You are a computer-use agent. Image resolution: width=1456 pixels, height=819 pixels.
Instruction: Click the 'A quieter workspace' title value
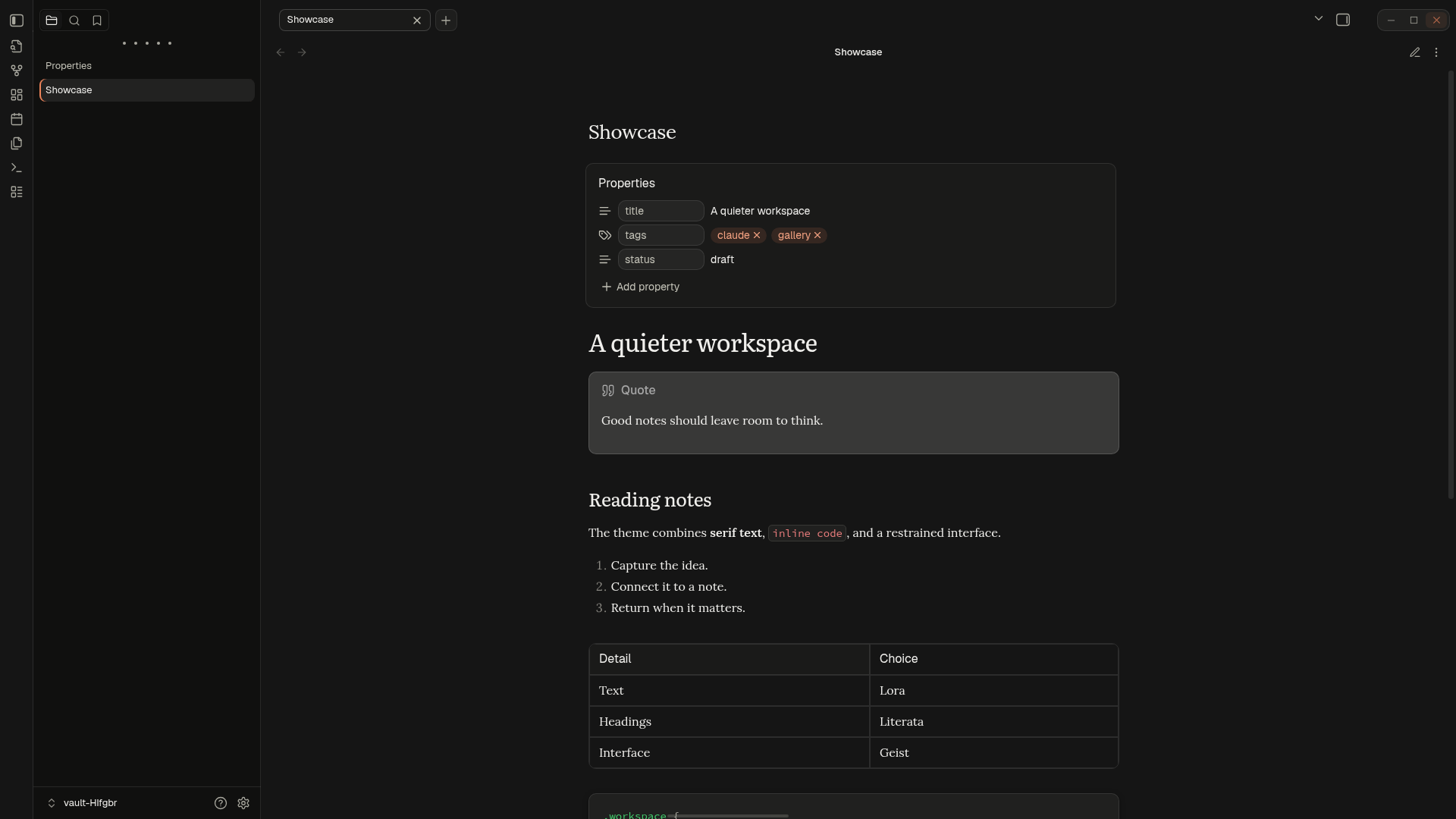pyautogui.click(x=760, y=211)
